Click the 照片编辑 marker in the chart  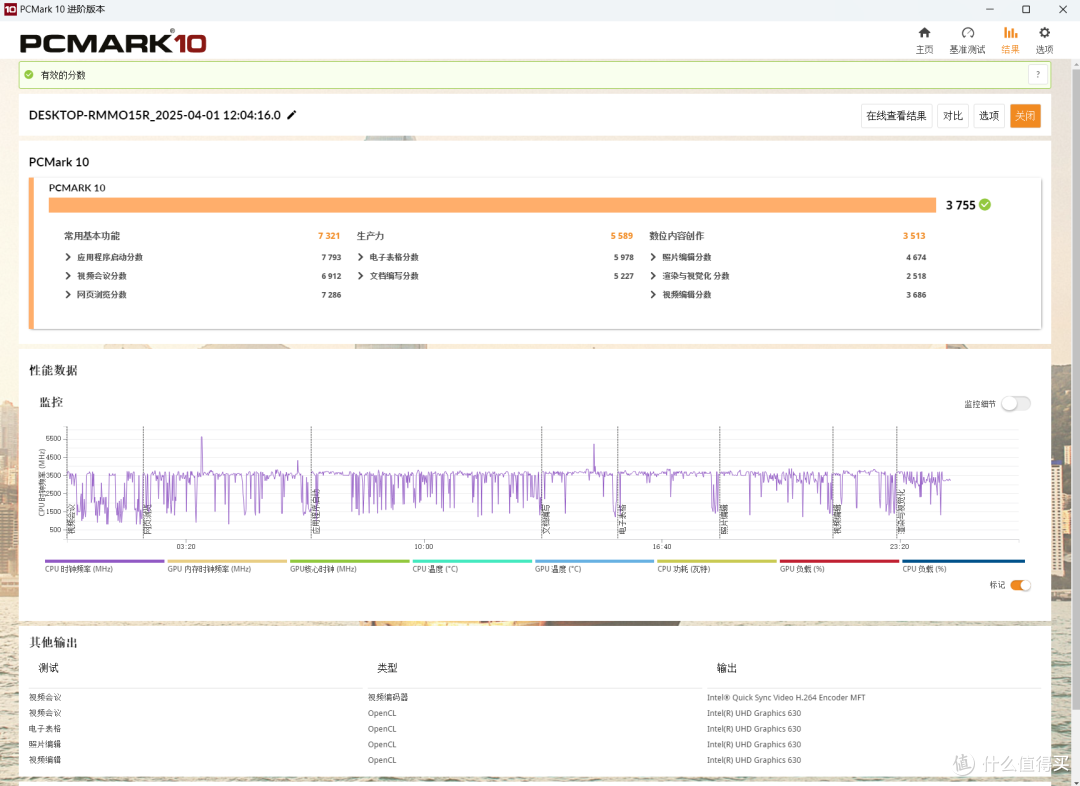tap(724, 519)
